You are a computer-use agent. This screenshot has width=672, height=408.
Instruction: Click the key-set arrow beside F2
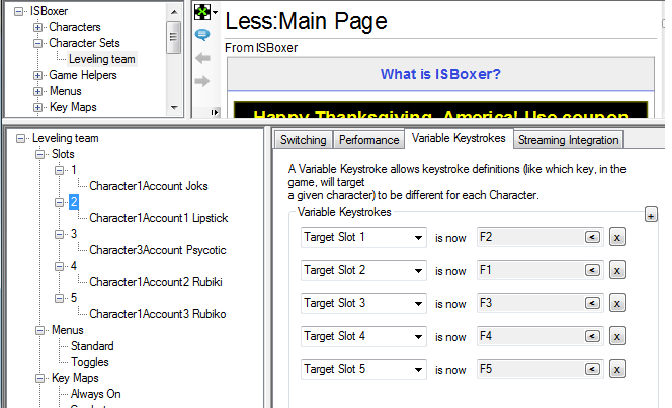coord(592,237)
